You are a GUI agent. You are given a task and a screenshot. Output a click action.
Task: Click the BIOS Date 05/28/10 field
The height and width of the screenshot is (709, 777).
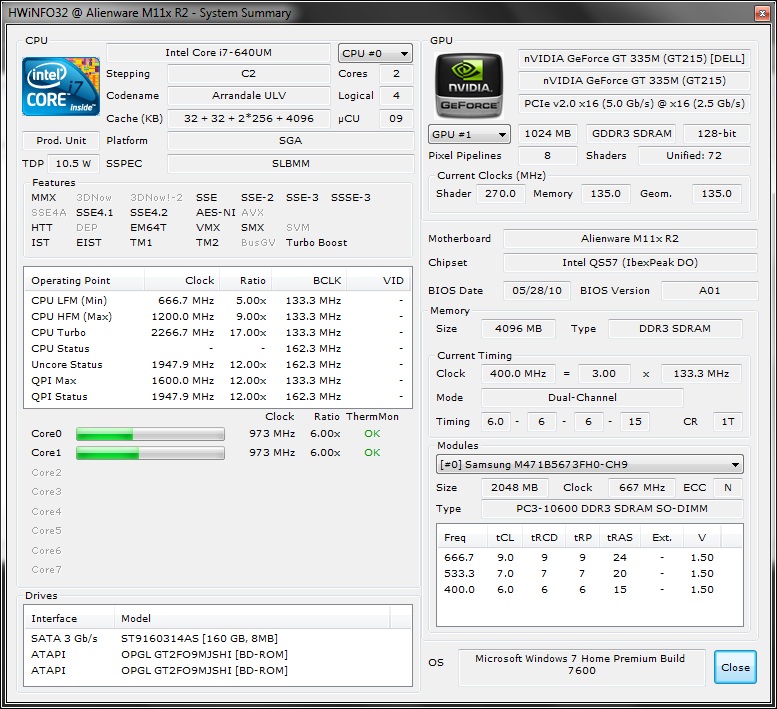537,290
